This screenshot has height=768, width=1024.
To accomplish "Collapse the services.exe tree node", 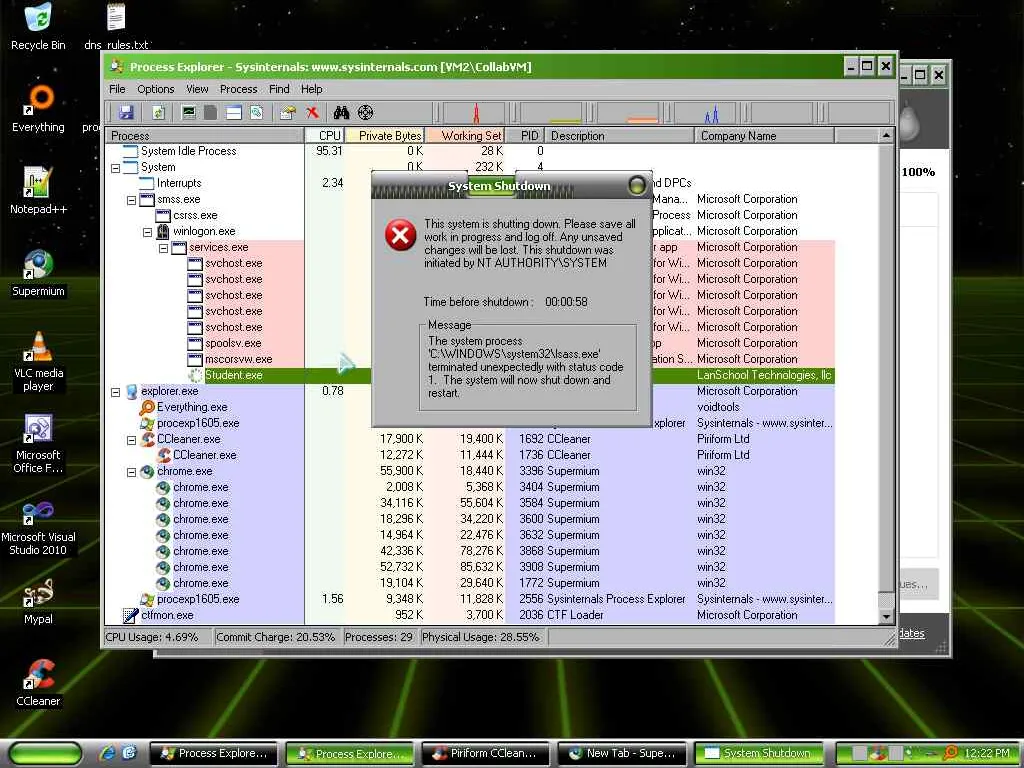I will (x=163, y=248).
